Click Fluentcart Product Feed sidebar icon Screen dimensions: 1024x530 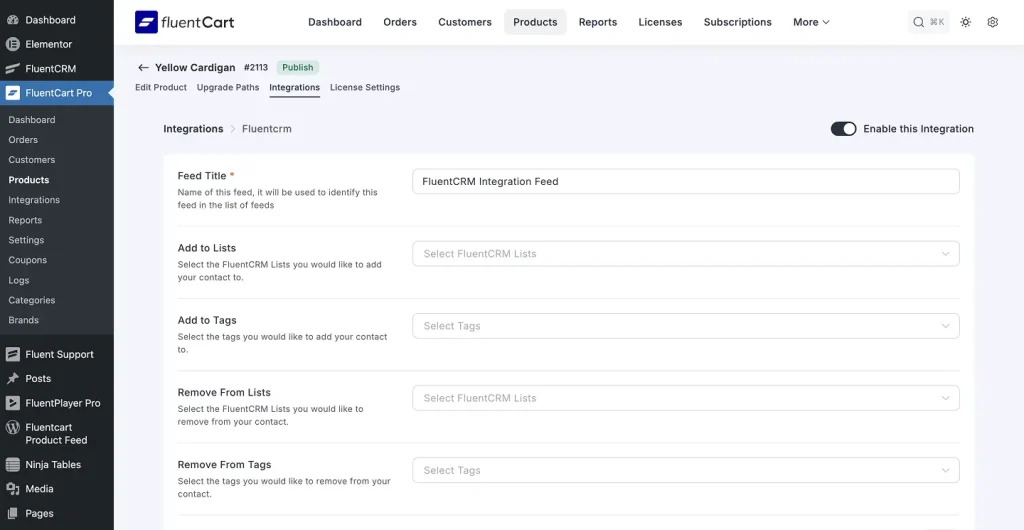pos(12,428)
